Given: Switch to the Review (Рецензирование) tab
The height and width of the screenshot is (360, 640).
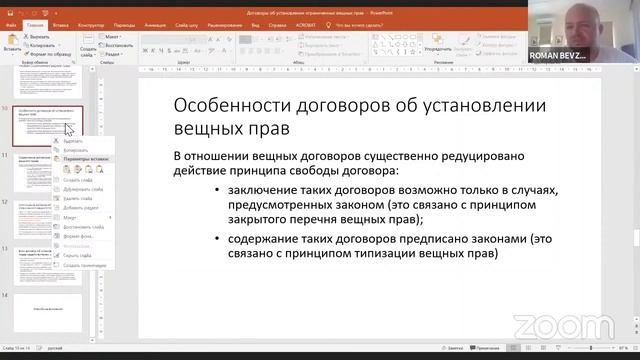Looking at the screenshot, I should click(x=225, y=25).
